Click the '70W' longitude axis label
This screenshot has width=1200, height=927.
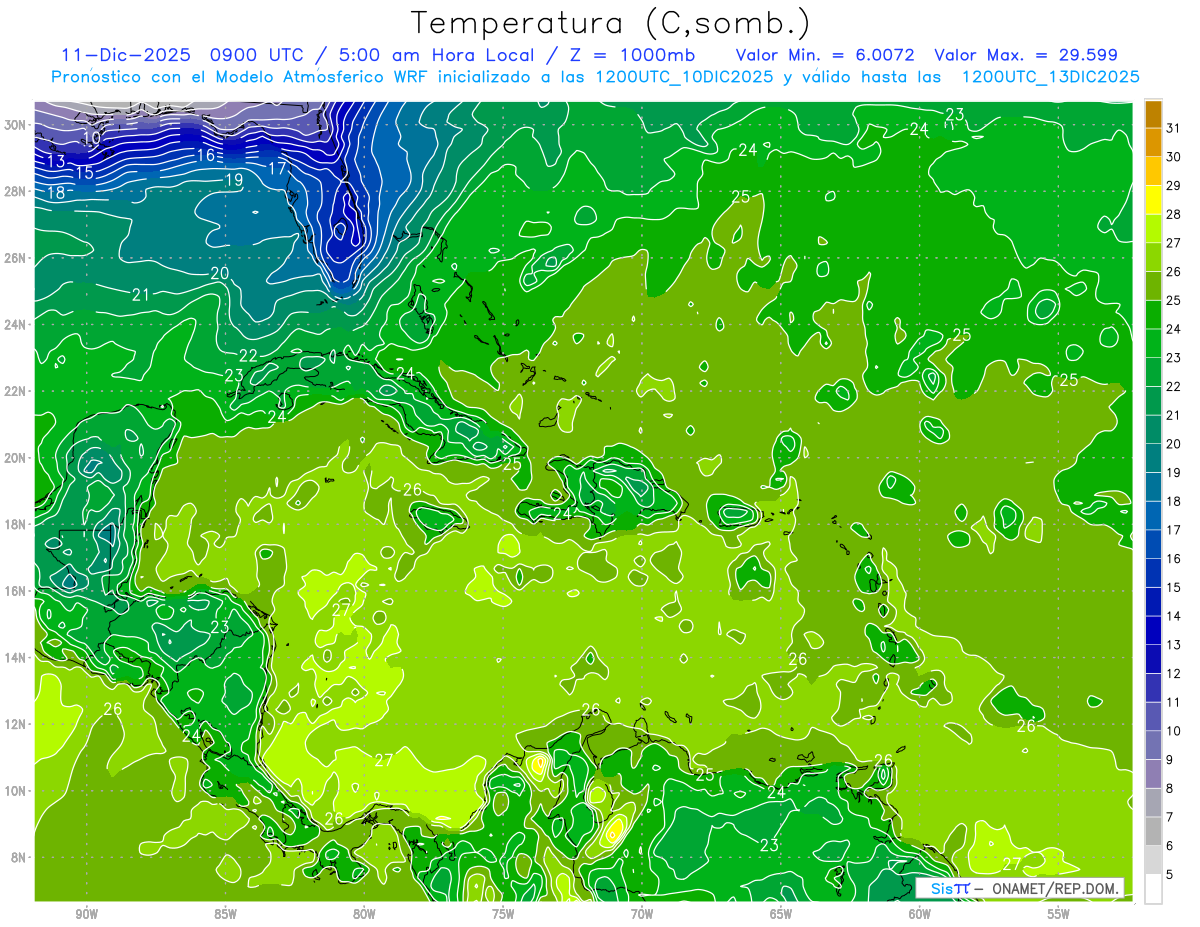tap(642, 914)
